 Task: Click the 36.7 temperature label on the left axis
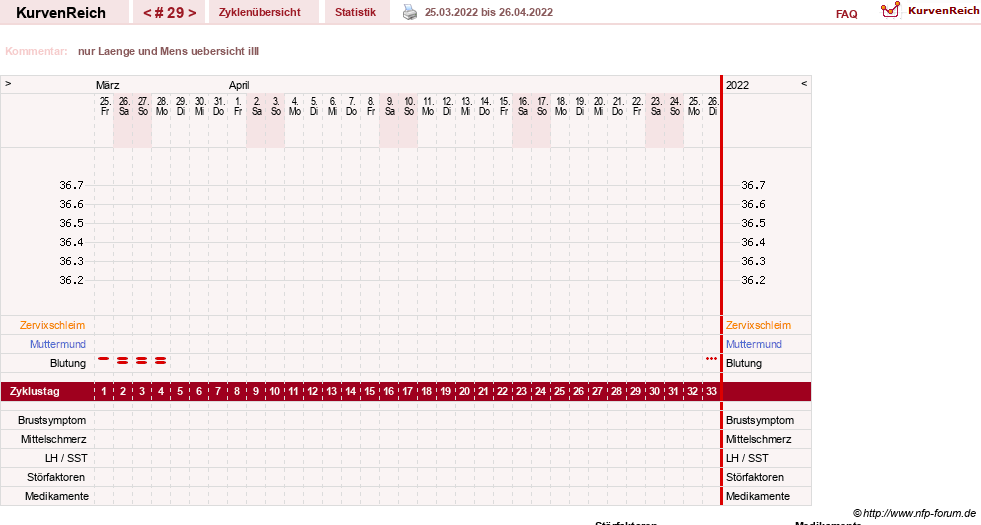point(71,185)
